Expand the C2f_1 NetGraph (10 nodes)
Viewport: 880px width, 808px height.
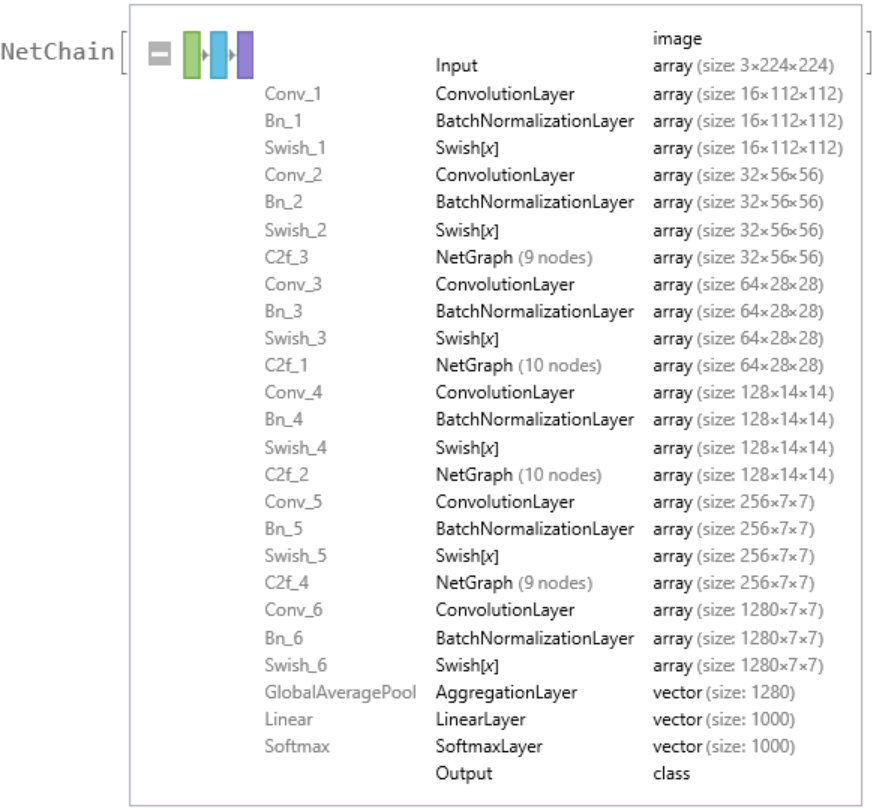[518, 366]
